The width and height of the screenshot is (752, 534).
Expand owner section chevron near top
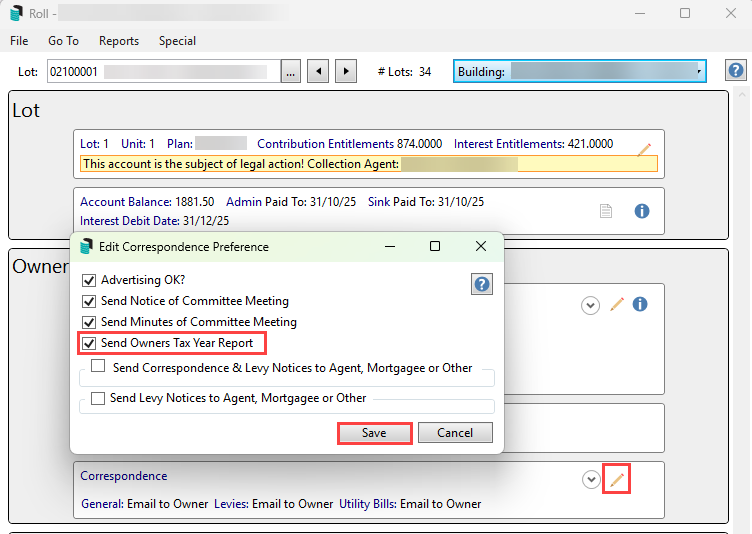pos(590,305)
